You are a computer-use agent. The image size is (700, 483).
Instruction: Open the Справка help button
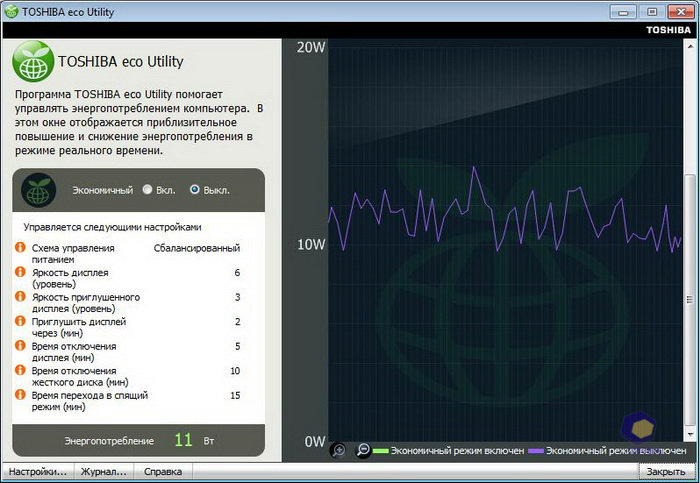tap(163, 471)
